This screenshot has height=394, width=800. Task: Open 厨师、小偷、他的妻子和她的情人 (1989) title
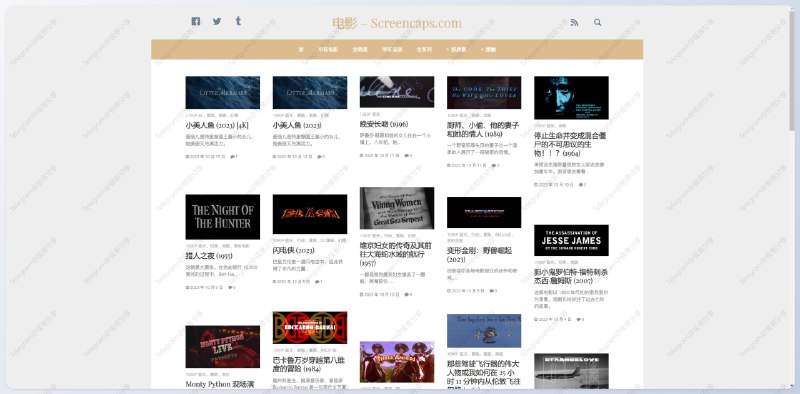[483, 130]
